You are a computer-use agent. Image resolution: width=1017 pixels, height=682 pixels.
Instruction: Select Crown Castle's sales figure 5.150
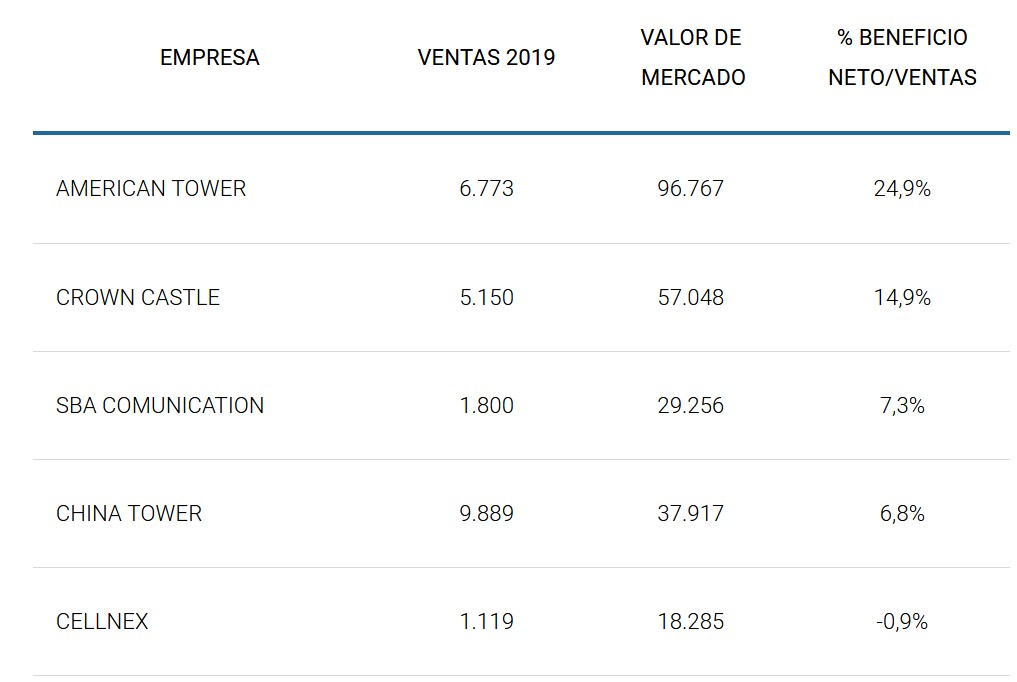[x=486, y=298]
